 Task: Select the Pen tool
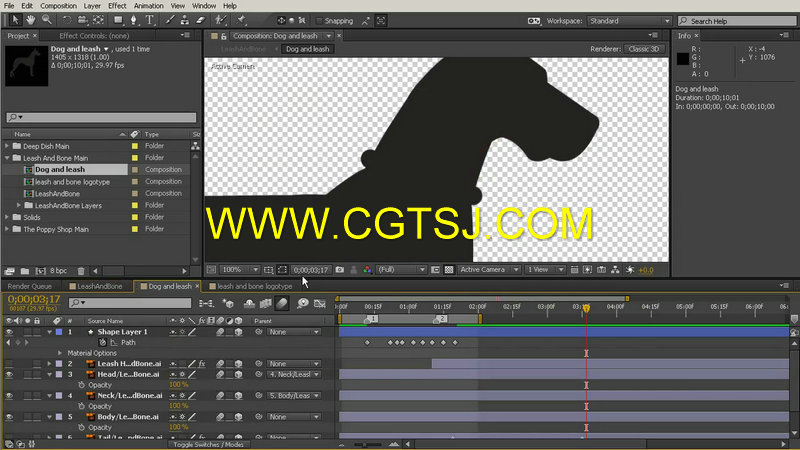pos(134,20)
